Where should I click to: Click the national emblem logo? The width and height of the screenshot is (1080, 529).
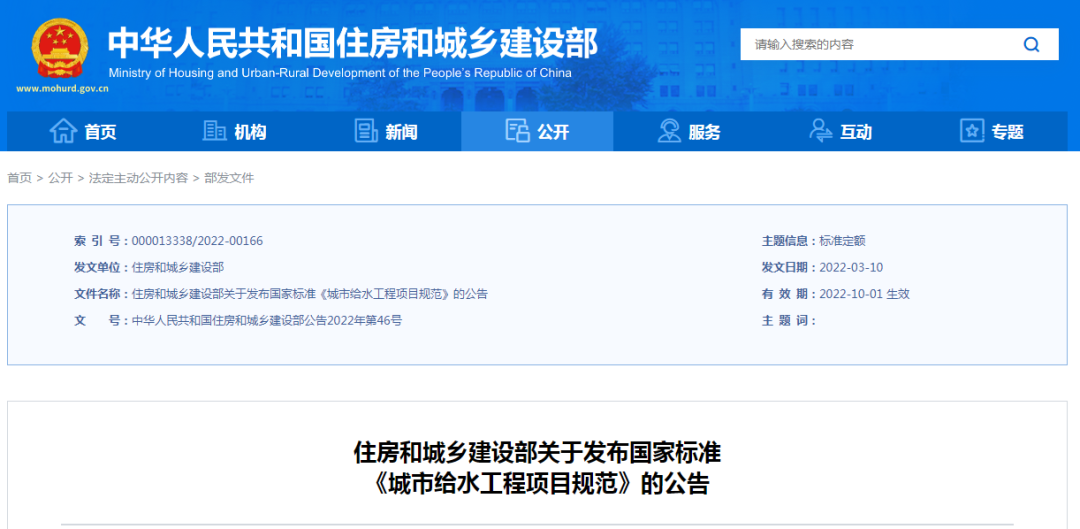[60, 48]
